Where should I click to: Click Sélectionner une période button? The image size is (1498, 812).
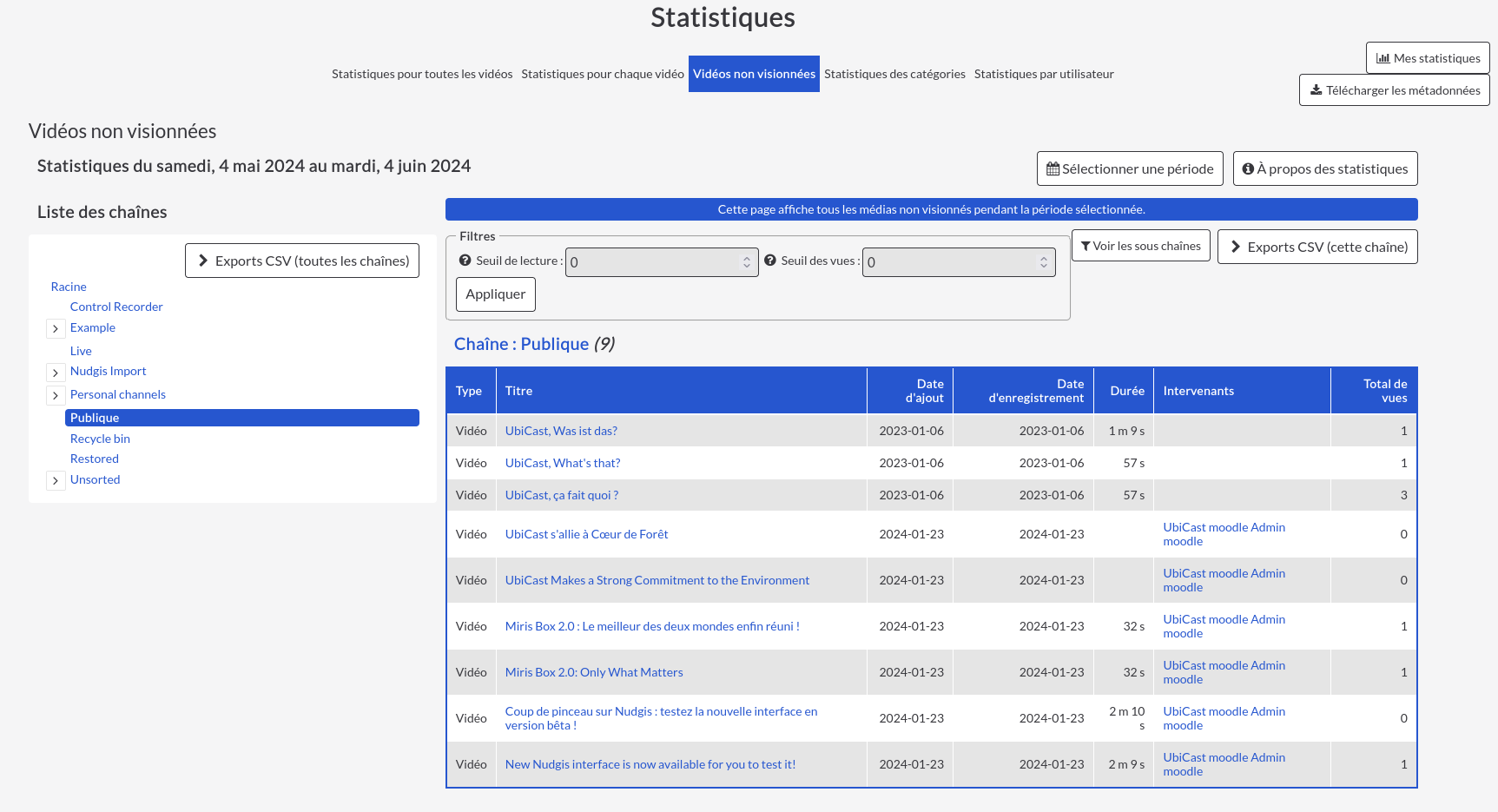[x=1130, y=168]
